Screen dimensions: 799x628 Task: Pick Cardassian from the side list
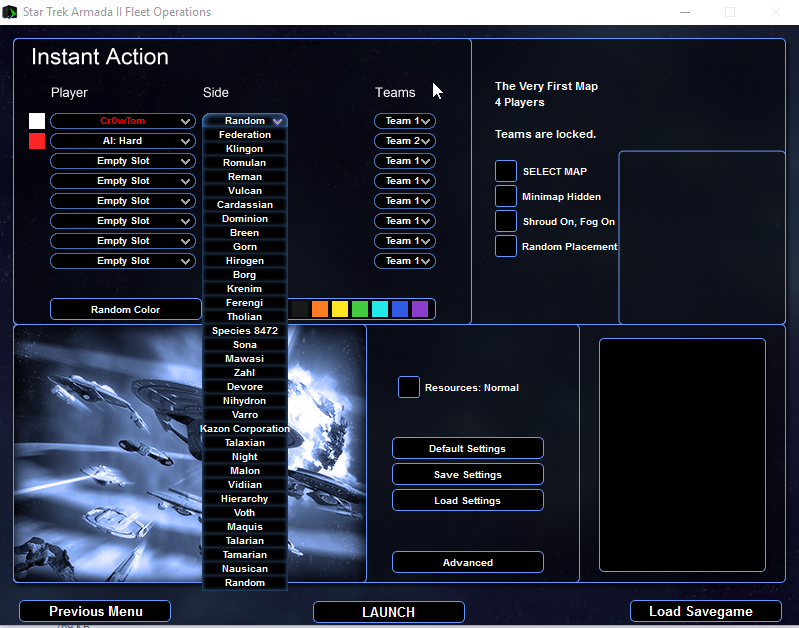click(245, 204)
